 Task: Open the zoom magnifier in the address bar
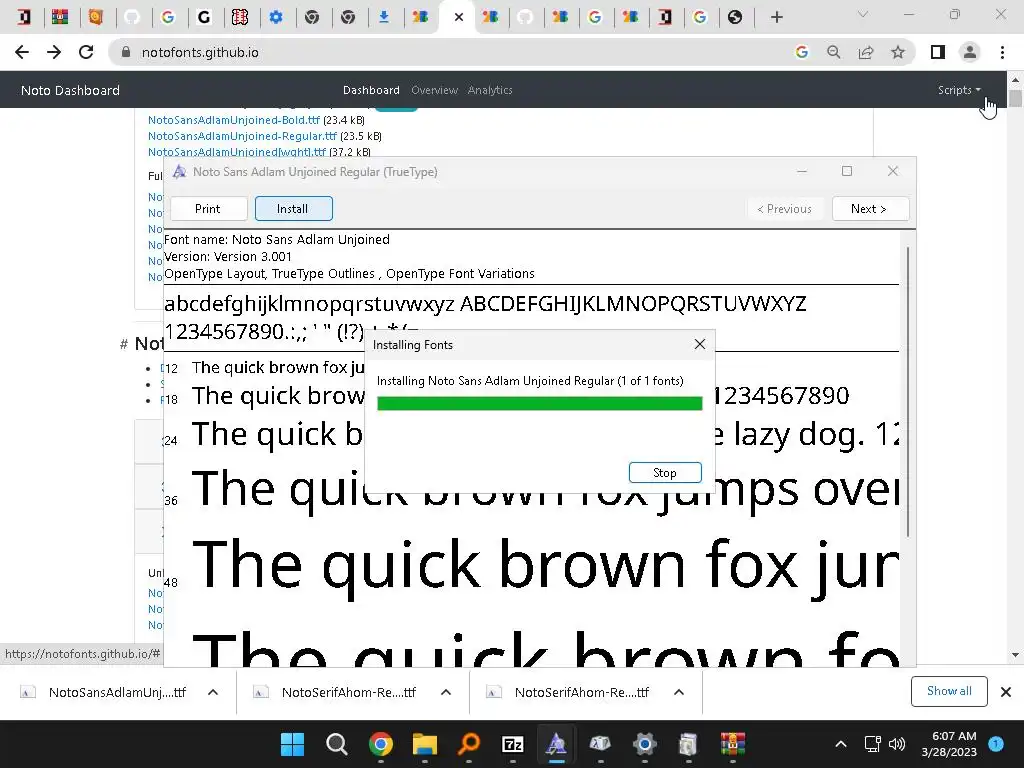pos(834,52)
